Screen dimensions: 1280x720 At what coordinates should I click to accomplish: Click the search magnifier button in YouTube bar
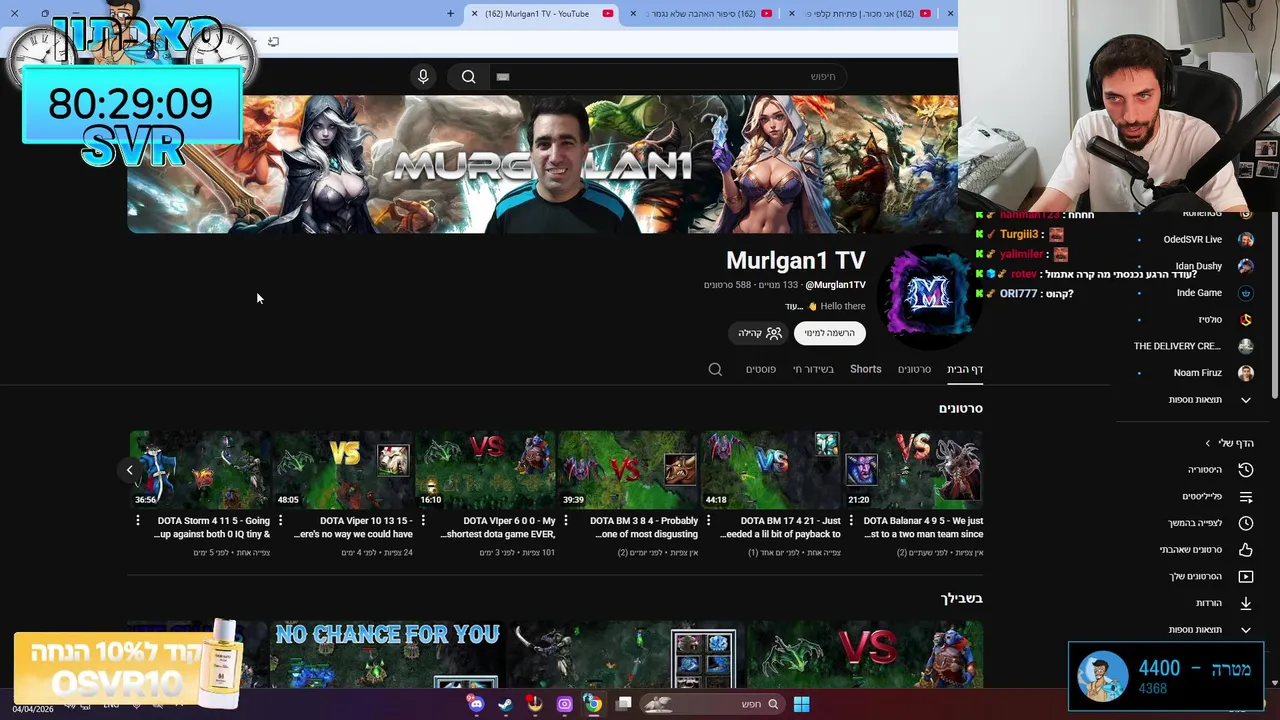468,77
